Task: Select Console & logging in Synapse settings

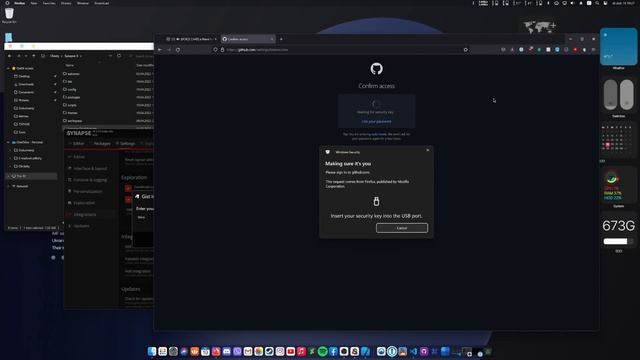Action: pos(87,180)
